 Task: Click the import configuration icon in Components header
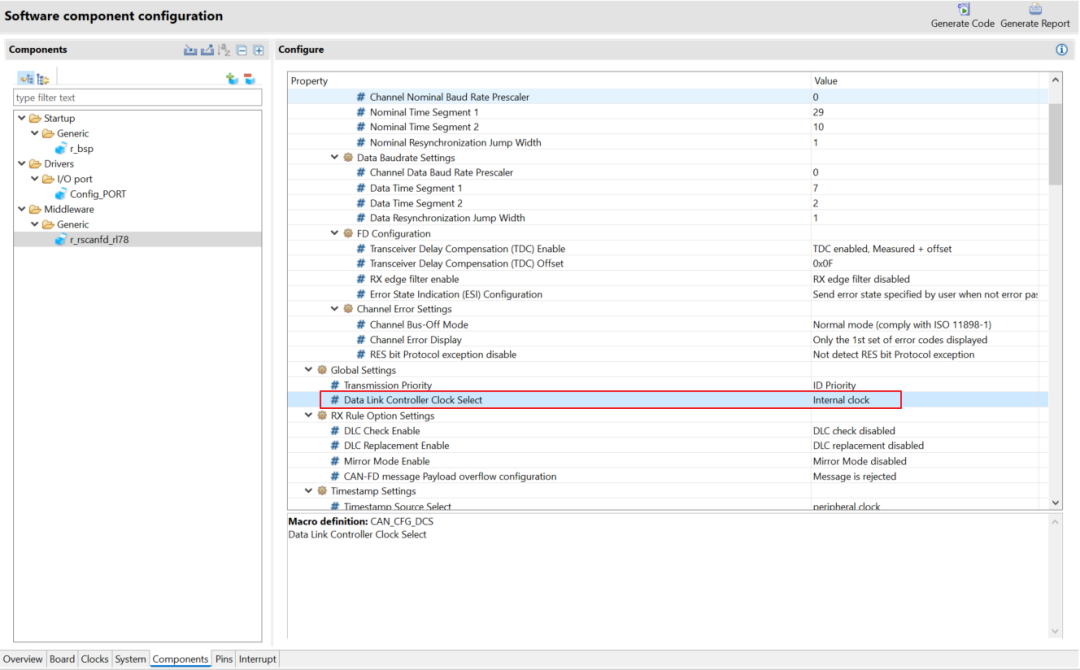pyautogui.click(x=190, y=50)
